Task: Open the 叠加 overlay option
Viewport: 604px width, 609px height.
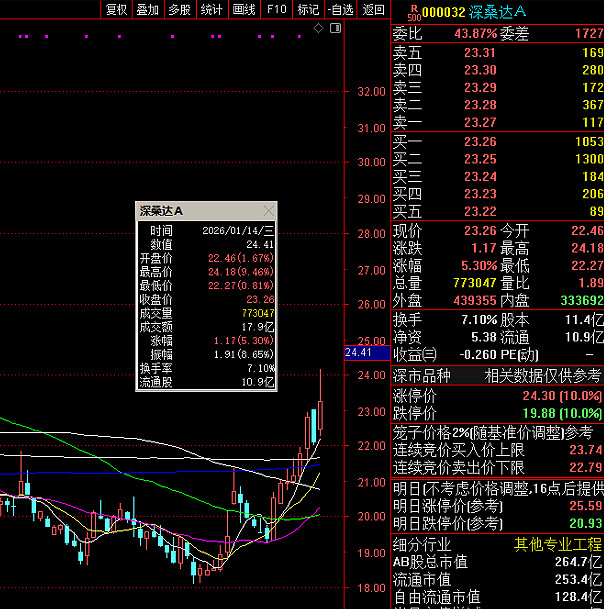Action: point(148,10)
